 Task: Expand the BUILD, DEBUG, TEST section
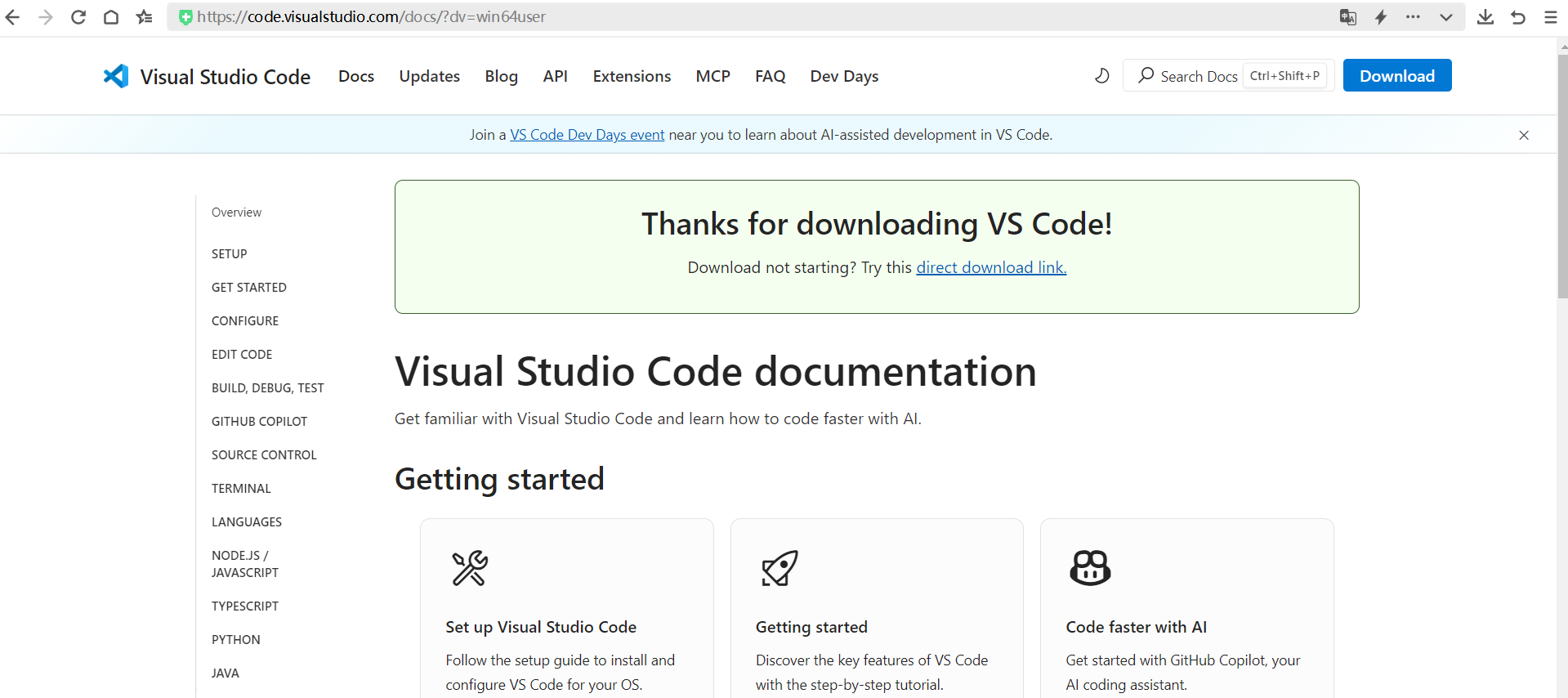268,388
